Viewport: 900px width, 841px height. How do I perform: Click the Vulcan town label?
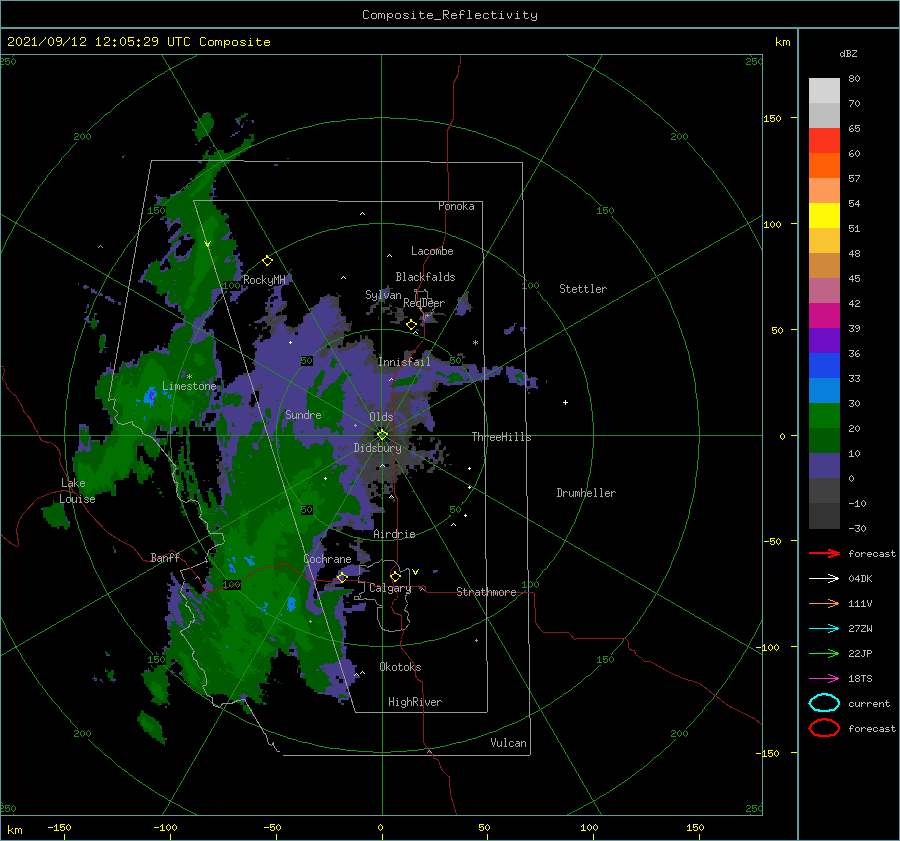tap(509, 743)
